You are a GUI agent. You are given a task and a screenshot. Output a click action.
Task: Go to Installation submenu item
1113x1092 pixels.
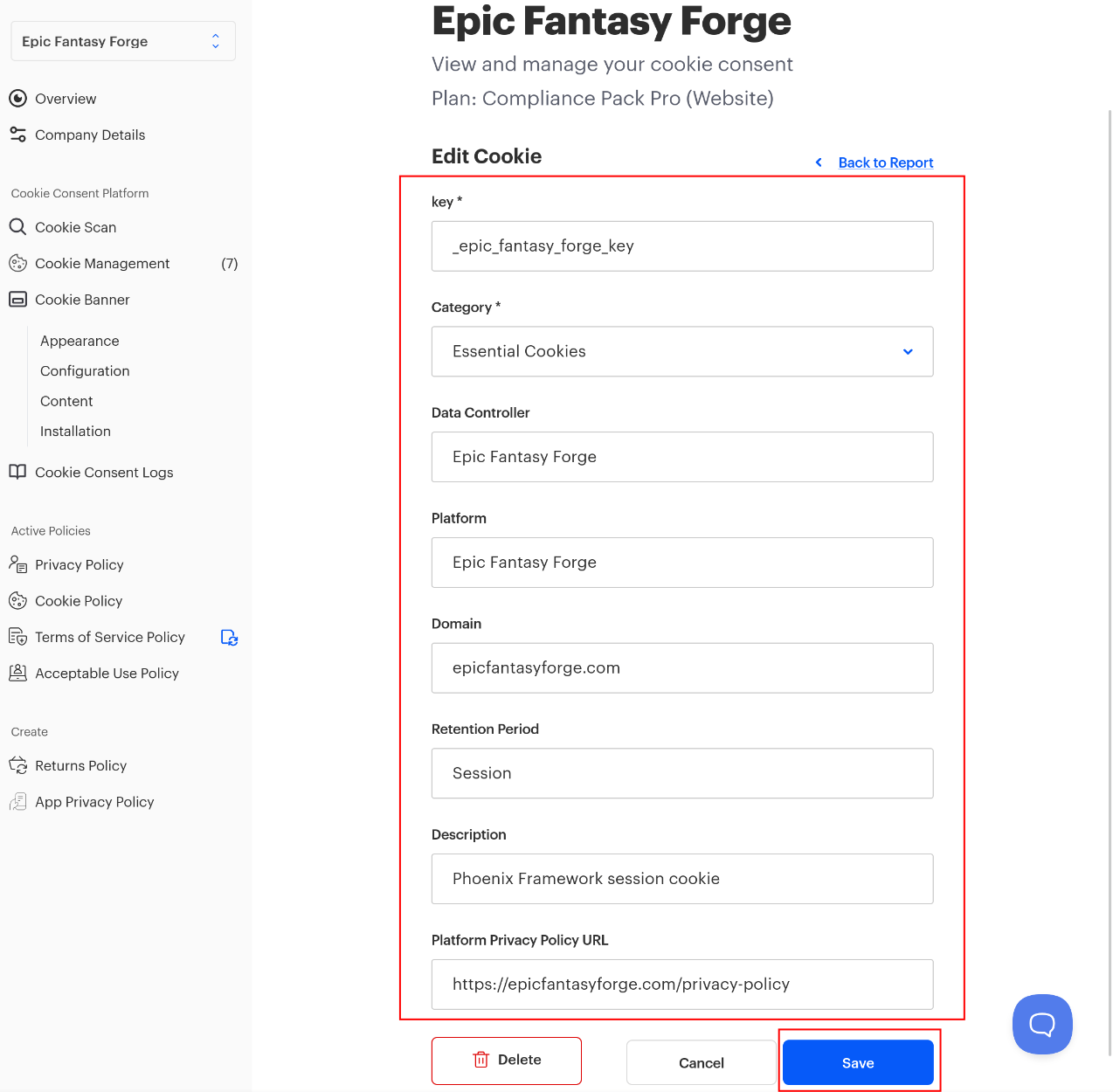pyautogui.click(x=75, y=432)
